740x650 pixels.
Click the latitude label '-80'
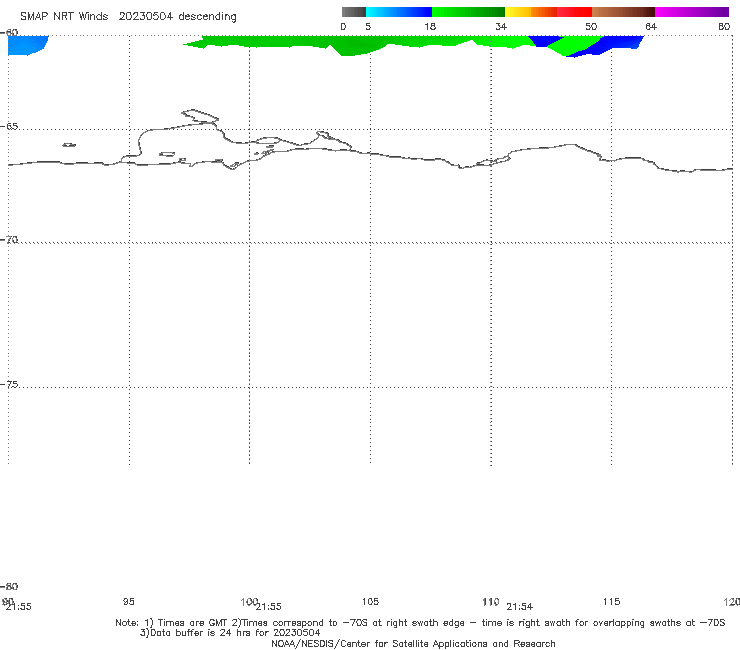[9, 586]
